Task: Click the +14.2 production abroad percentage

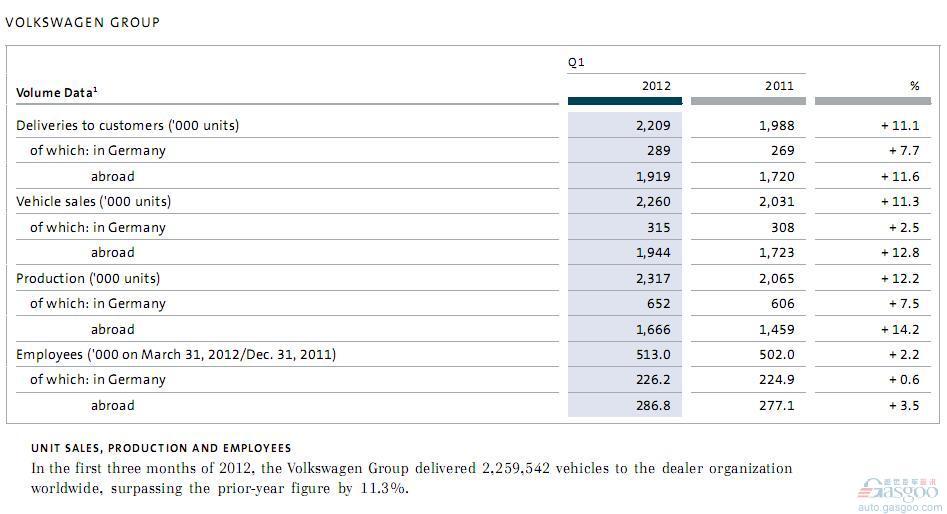Action: (902, 329)
